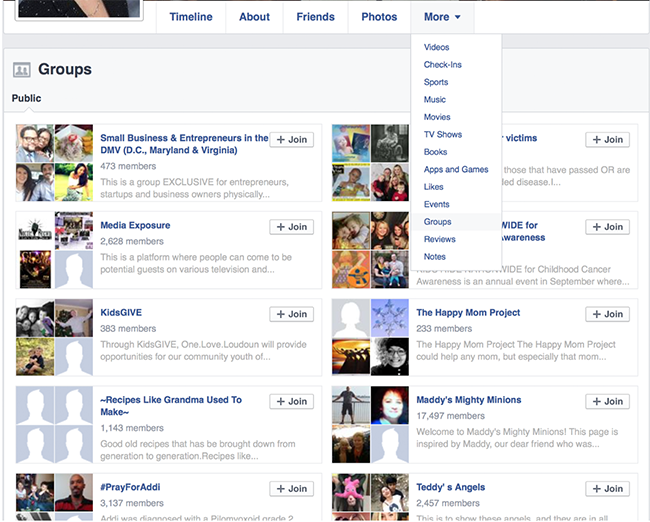Click the Groups section icon
The height and width of the screenshot is (522, 650).
click(22, 70)
